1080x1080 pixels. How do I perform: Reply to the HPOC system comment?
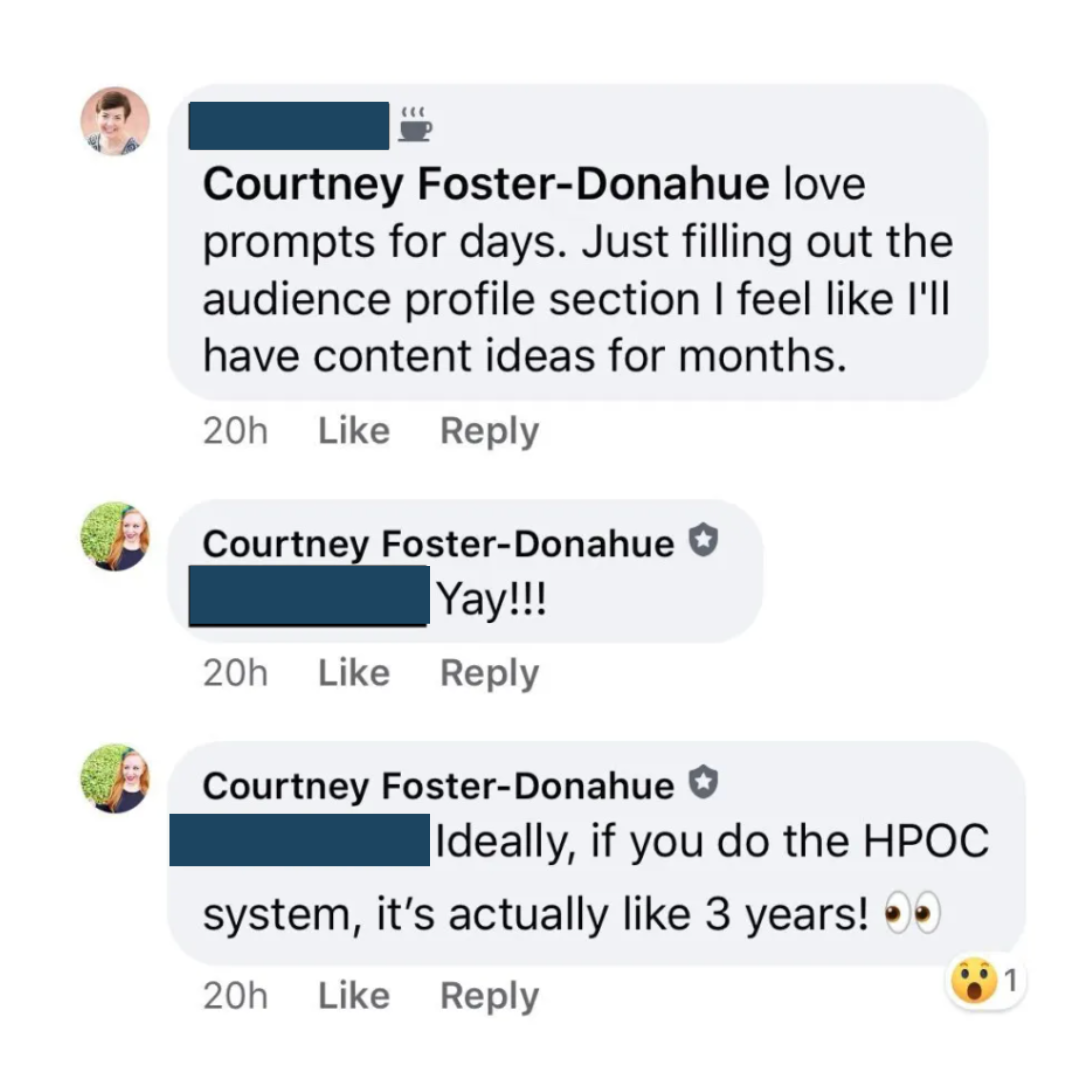[489, 996]
